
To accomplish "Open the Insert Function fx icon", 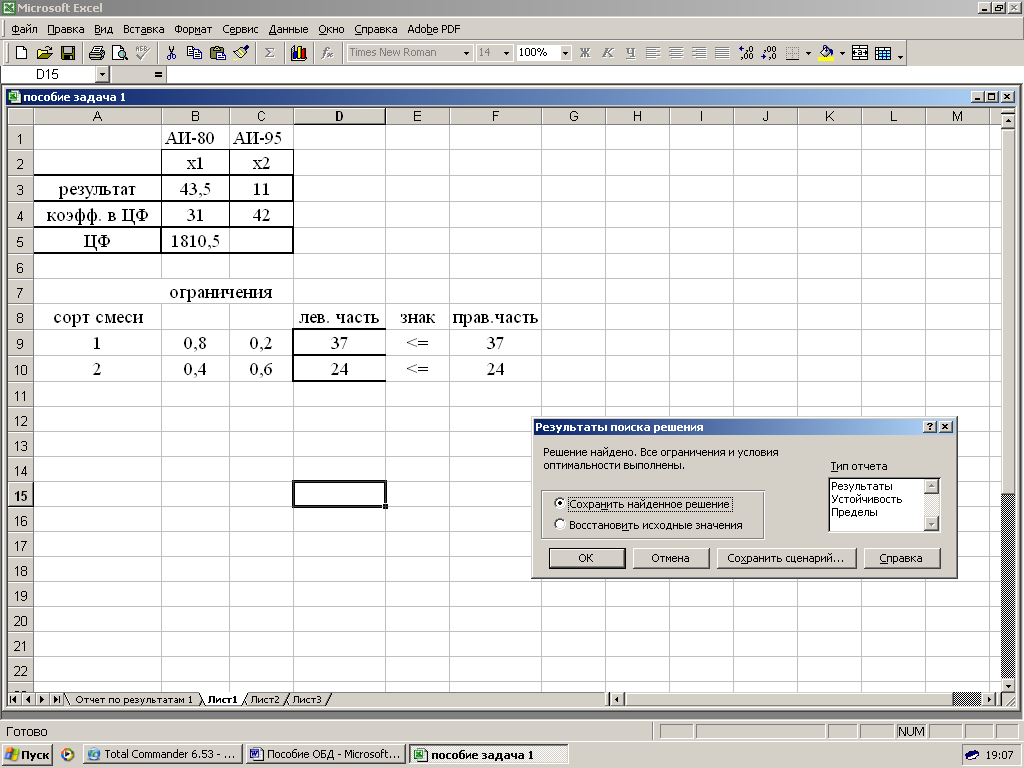I will (327, 53).
